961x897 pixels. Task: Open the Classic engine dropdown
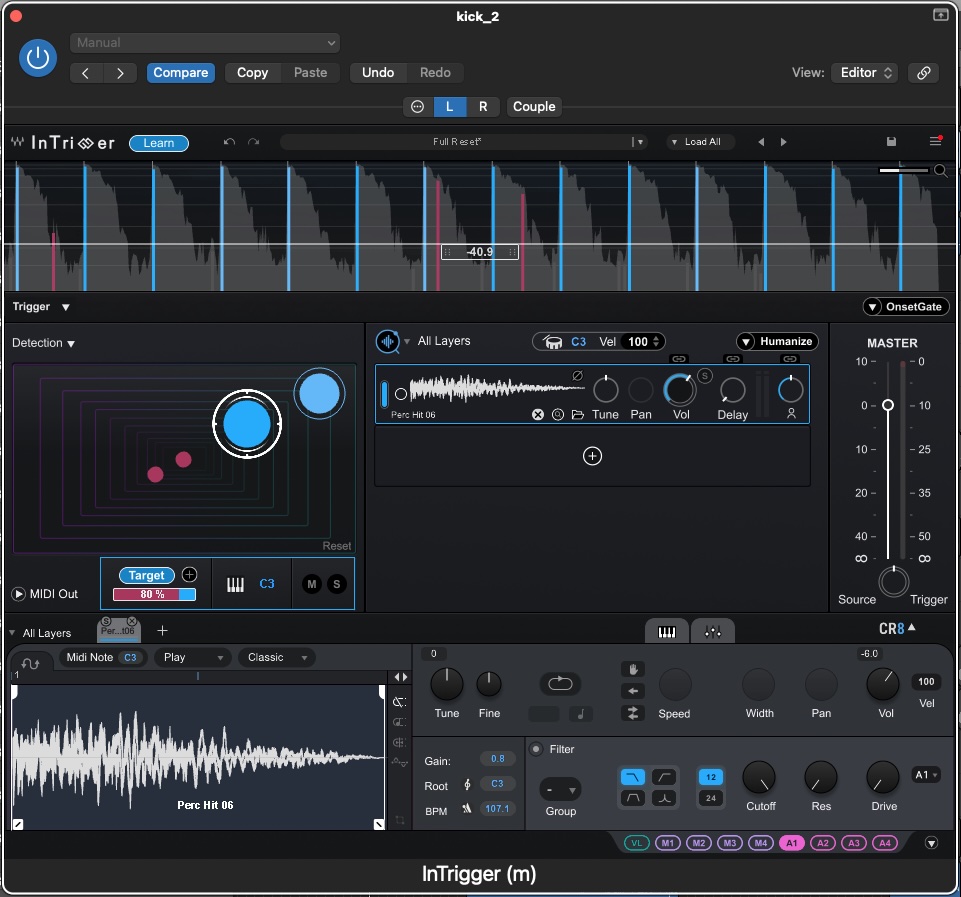pos(277,657)
